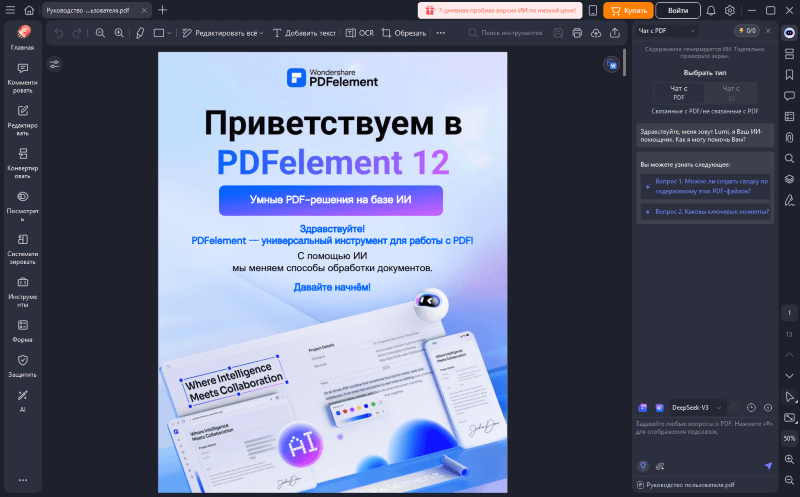
Task: Select suggested Вопрос 2 key points
Action: click(x=705, y=211)
